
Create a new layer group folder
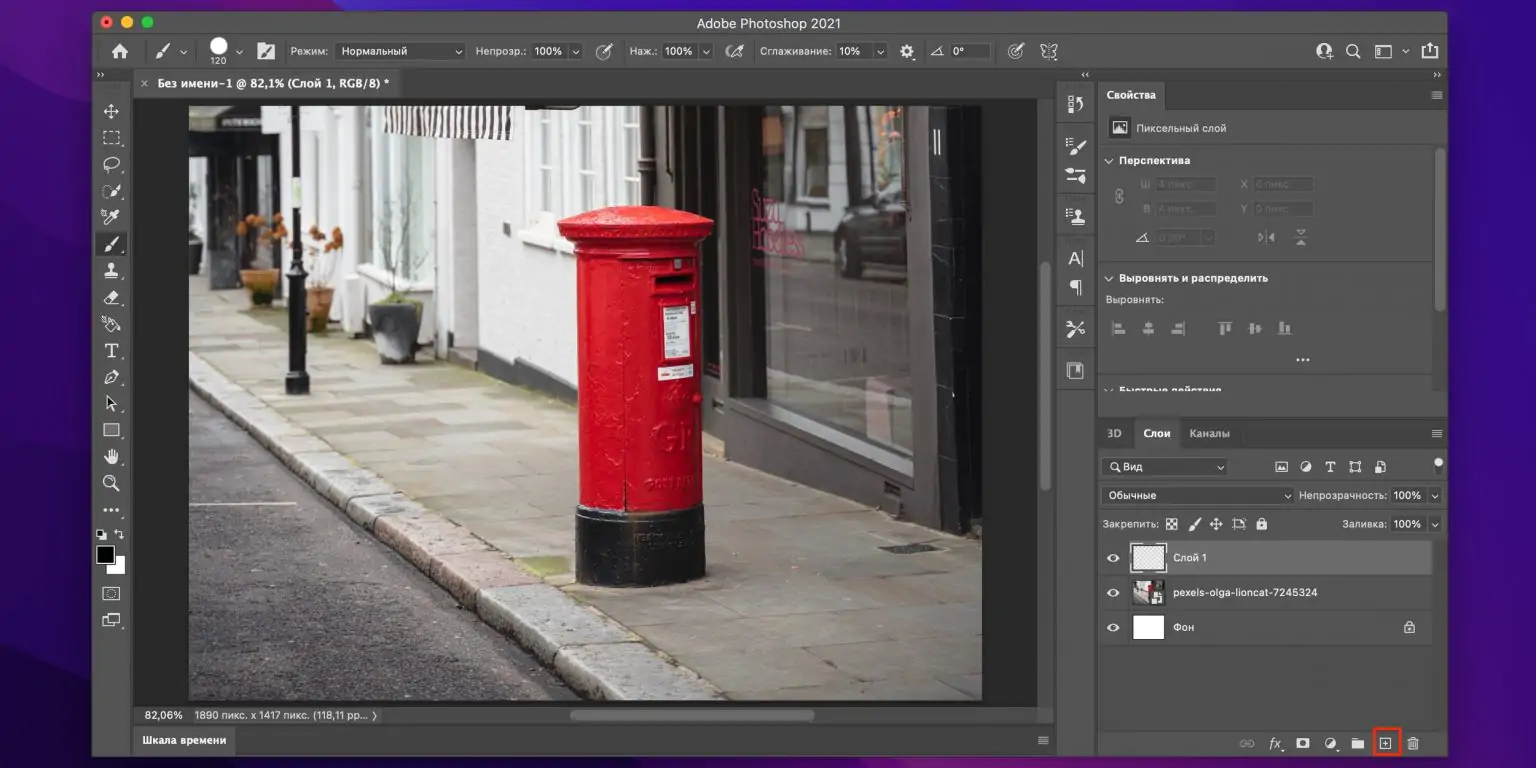(x=1357, y=743)
